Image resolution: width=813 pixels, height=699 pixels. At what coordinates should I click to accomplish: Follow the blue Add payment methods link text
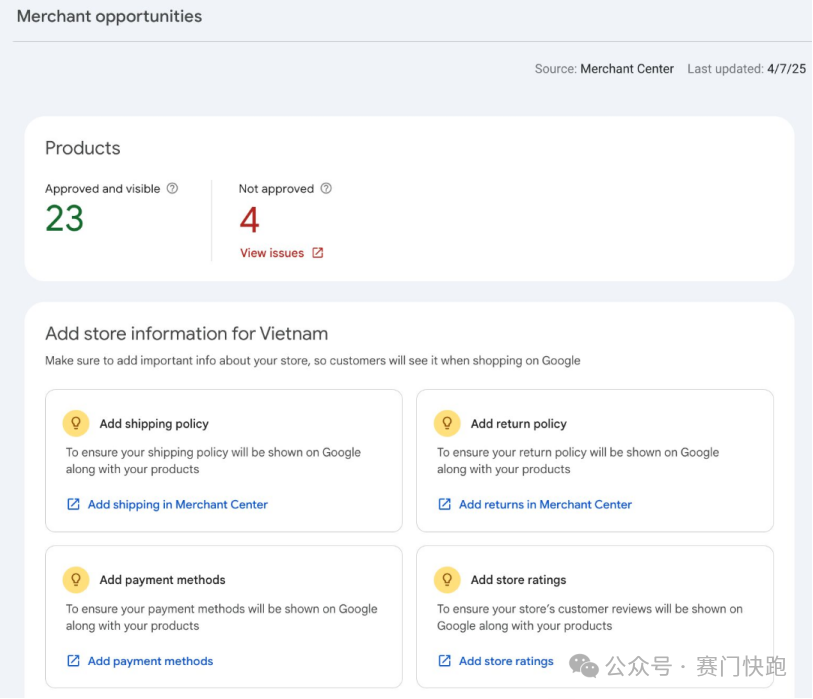[x=150, y=660]
